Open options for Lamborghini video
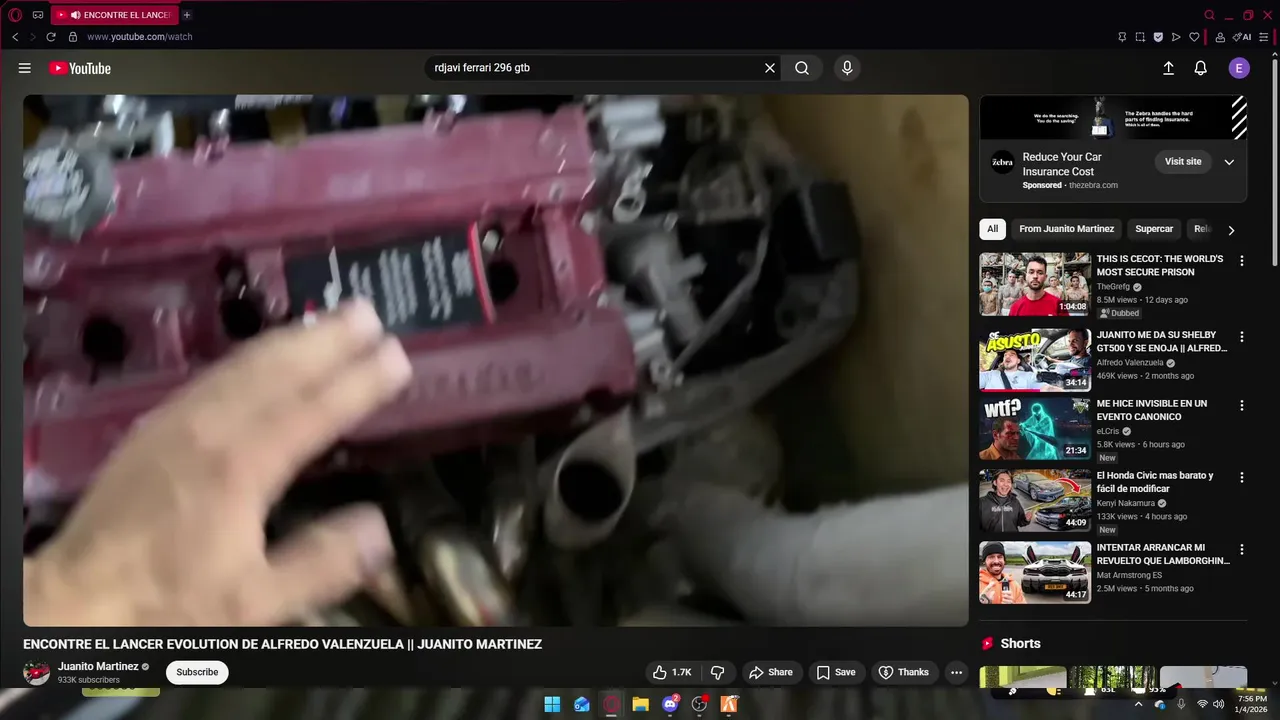Image resolution: width=1280 pixels, height=720 pixels. [1242, 550]
